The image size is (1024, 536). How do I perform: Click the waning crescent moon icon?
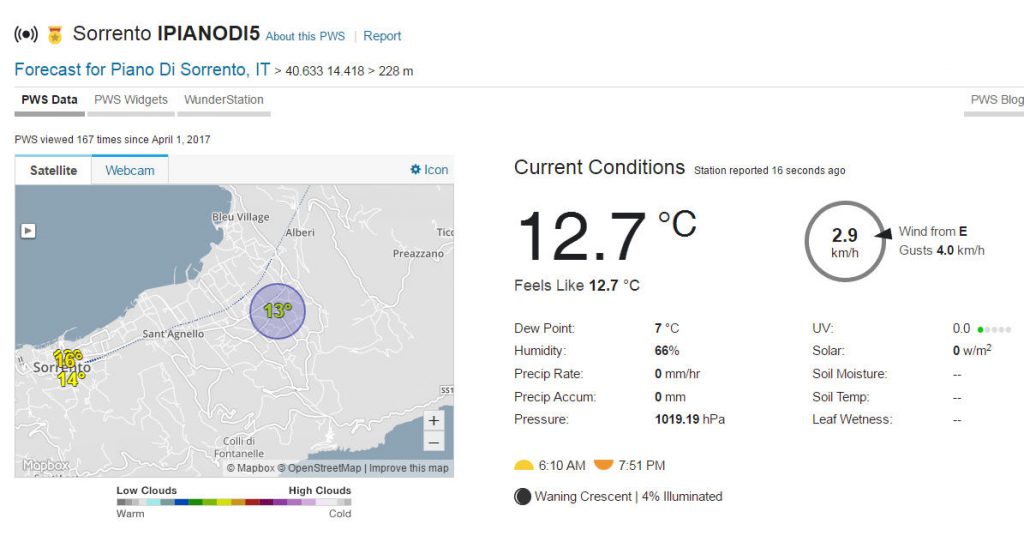(x=522, y=497)
